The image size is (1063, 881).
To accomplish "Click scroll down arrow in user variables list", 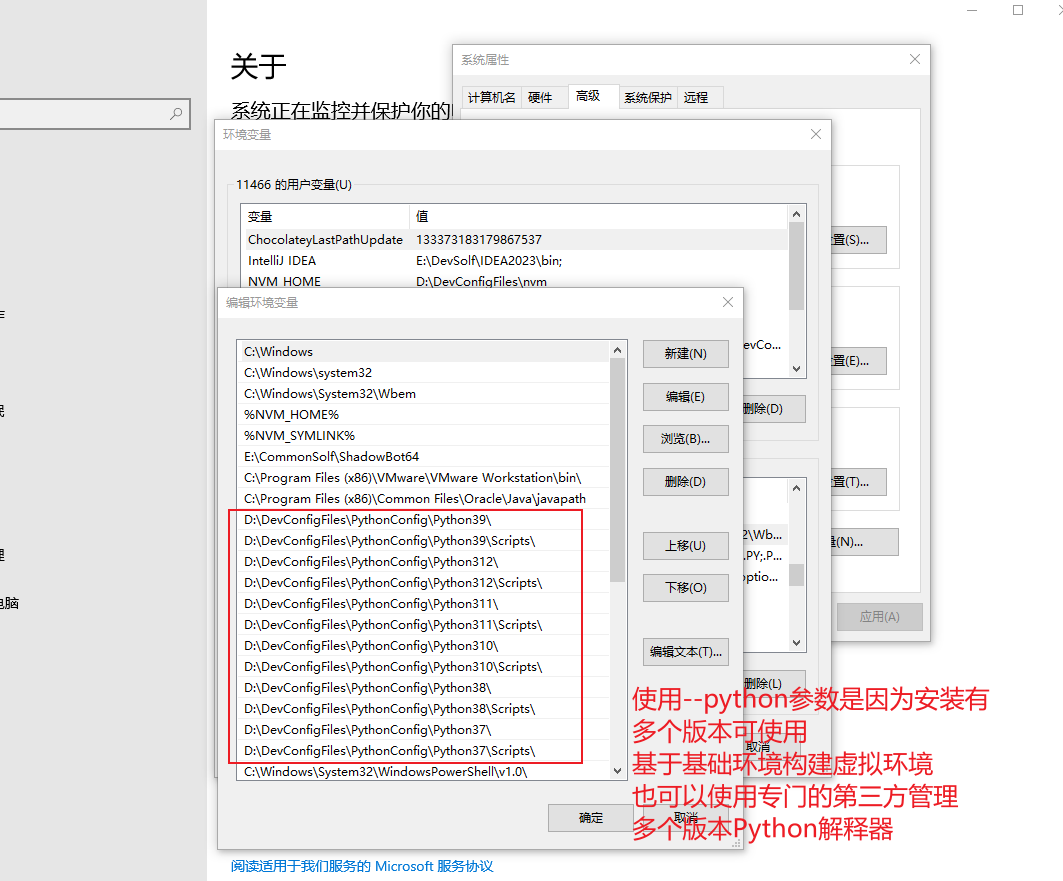I will point(797,369).
